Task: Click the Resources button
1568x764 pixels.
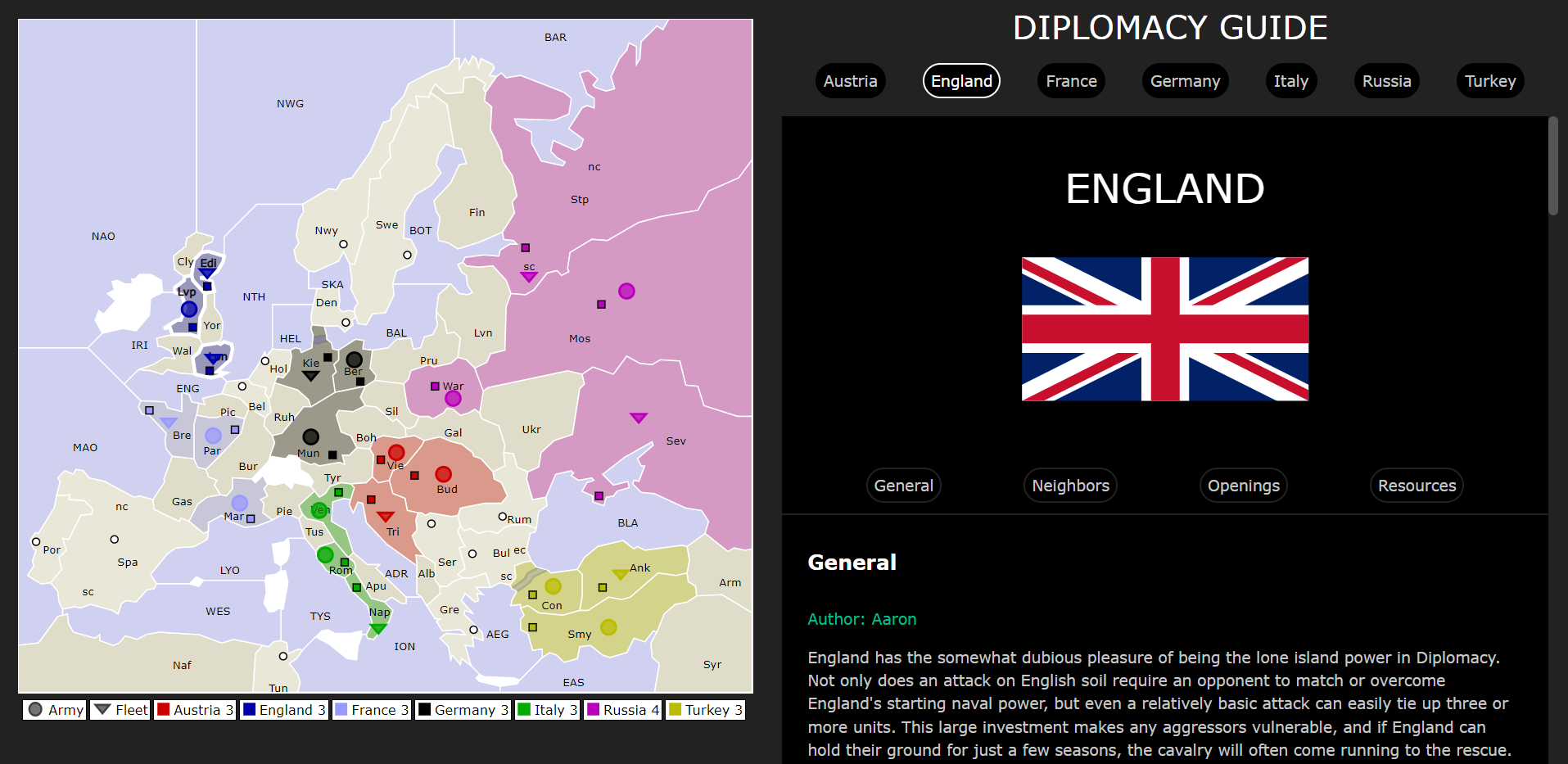Action: click(1417, 485)
